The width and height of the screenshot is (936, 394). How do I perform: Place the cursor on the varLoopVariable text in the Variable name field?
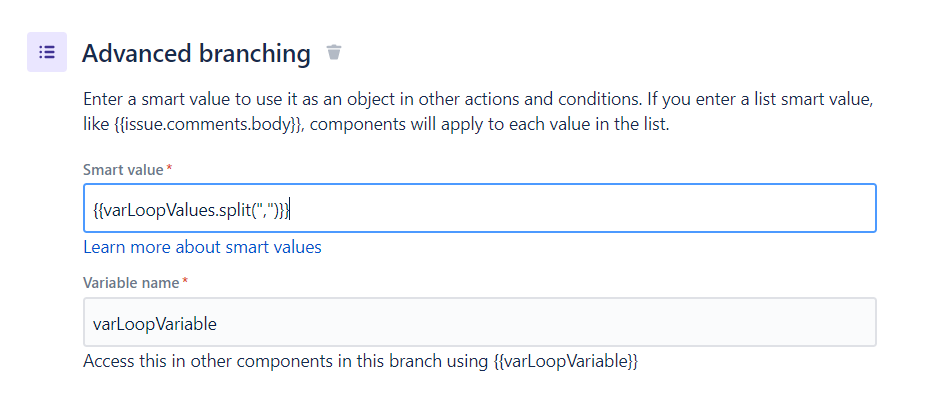pyautogui.click(x=155, y=324)
